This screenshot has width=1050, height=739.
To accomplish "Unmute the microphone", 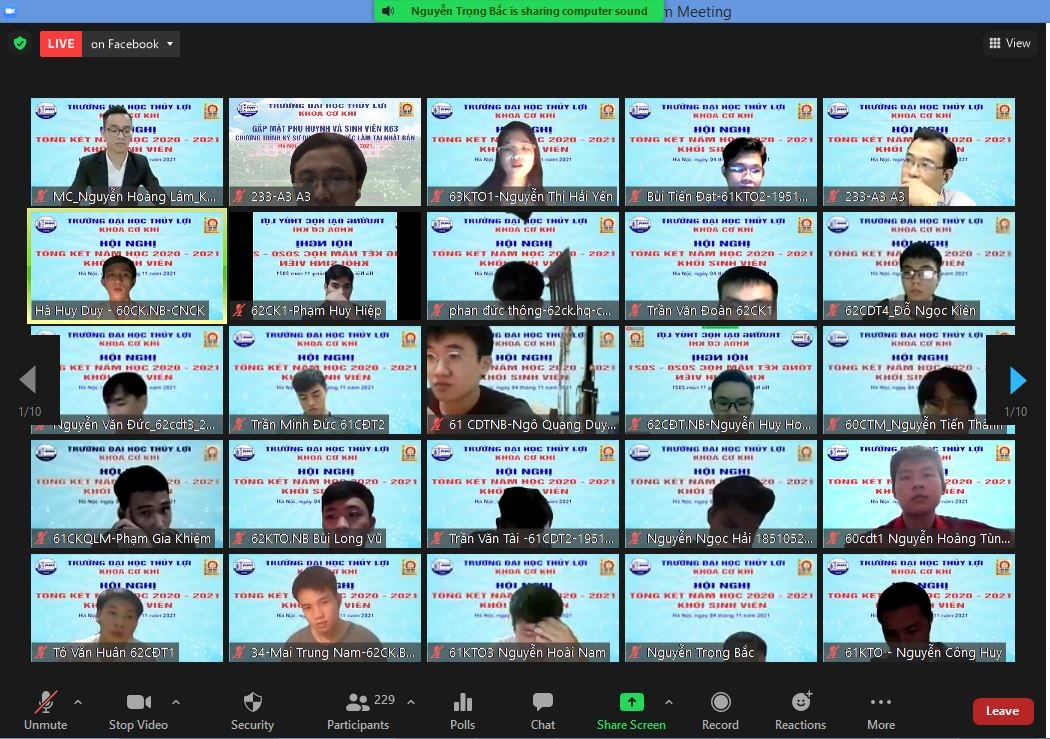I will click(x=45, y=710).
